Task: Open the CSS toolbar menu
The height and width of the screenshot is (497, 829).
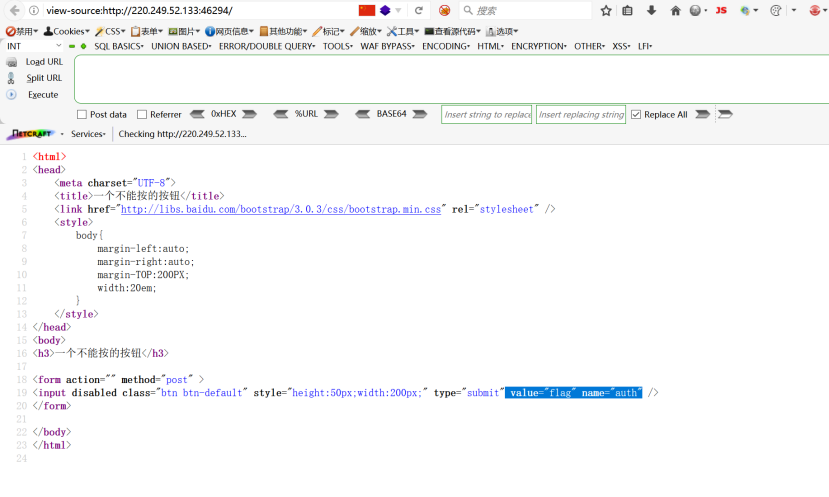Action: (x=110, y=31)
